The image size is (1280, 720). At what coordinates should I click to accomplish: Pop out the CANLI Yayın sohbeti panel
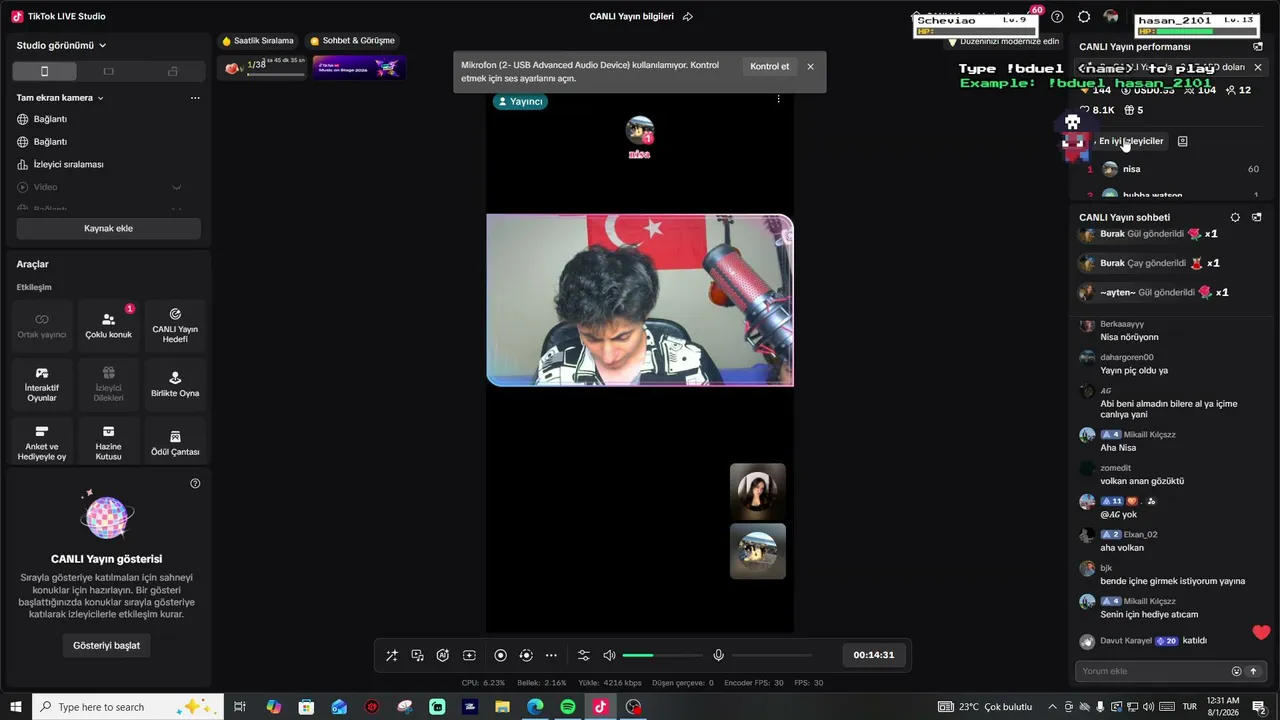(1258, 217)
